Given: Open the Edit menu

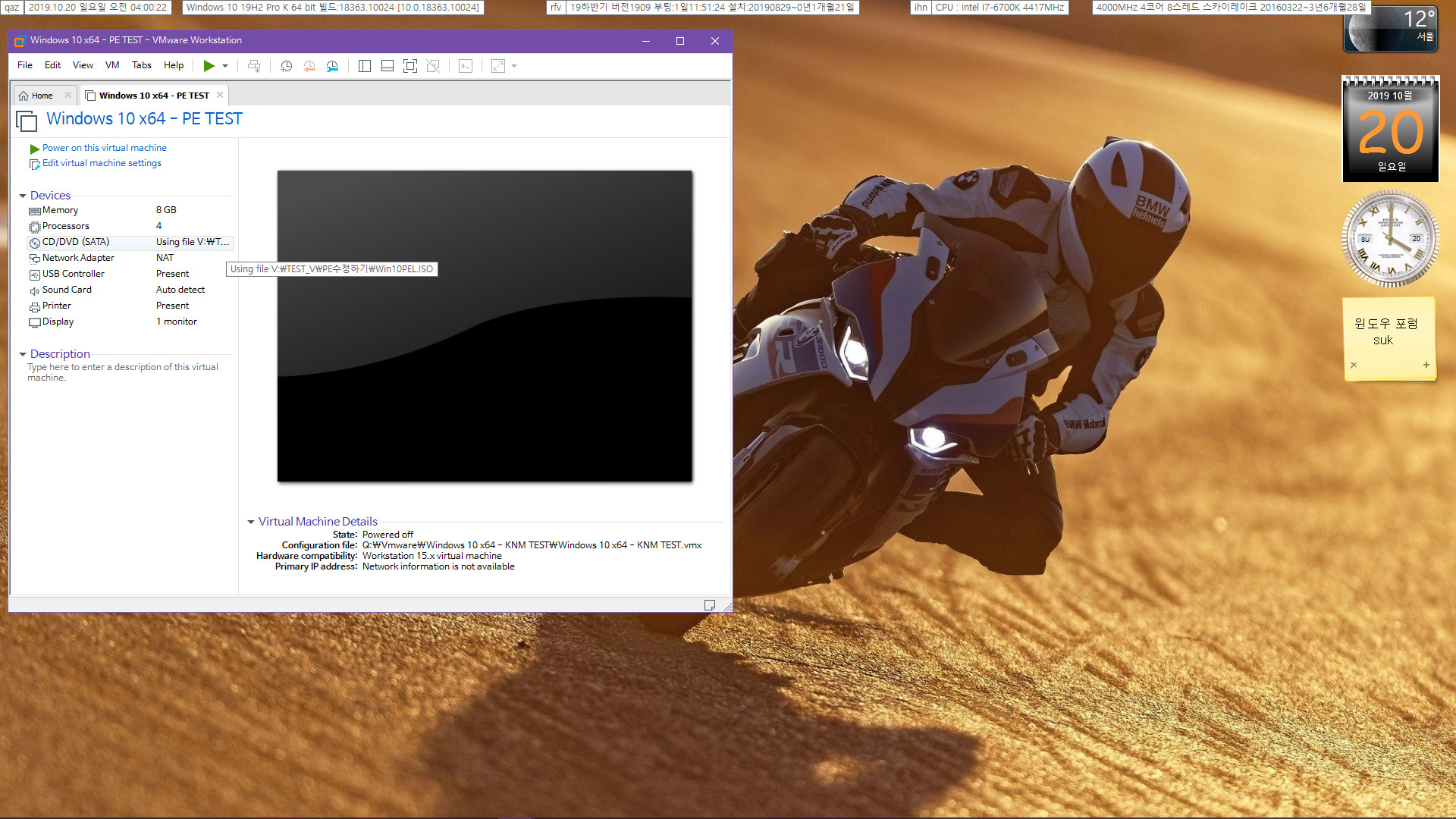Looking at the screenshot, I should [x=52, y=65].
